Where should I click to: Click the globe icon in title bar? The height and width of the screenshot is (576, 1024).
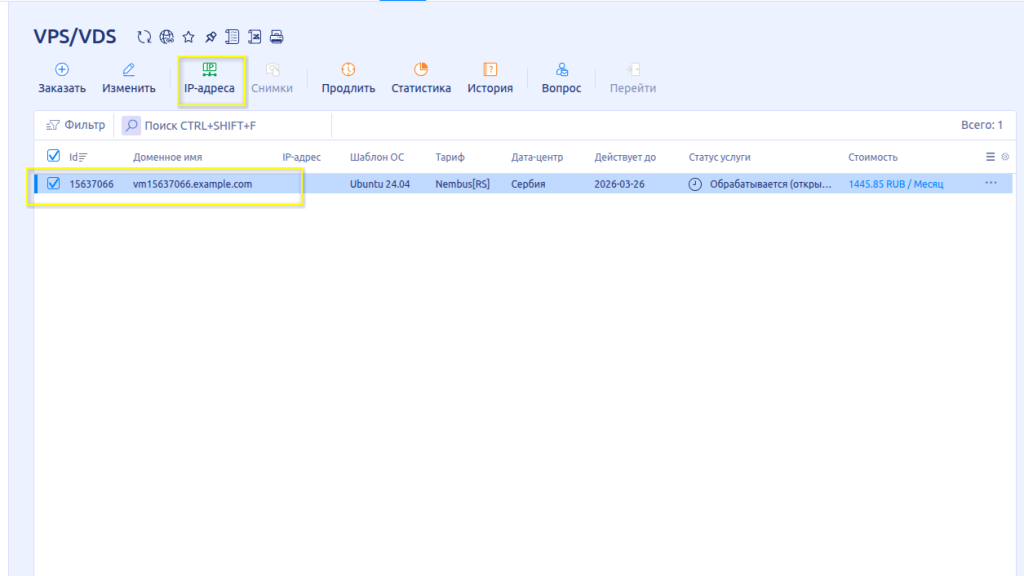pyautogui.click(x=167, y=38)
